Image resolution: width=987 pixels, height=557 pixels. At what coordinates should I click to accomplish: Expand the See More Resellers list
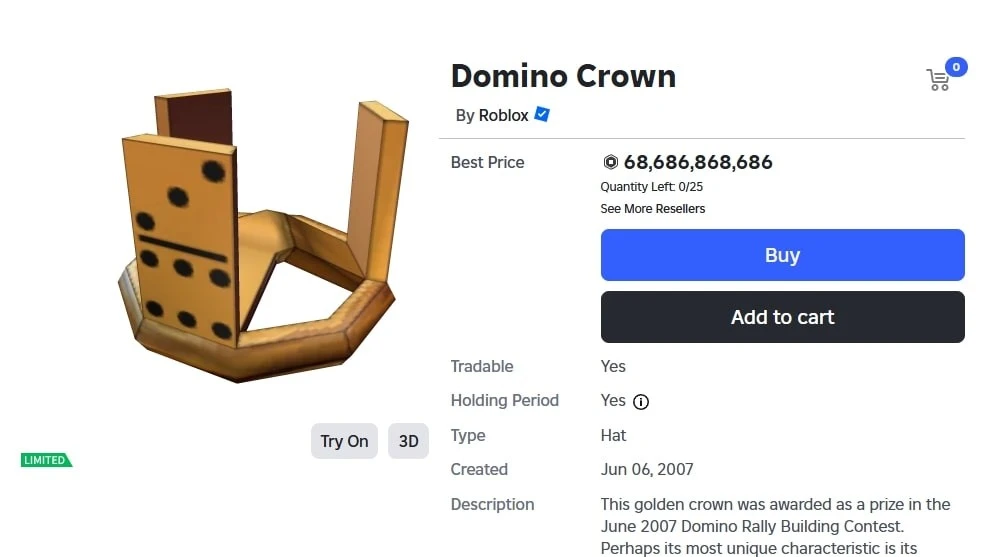point(652,209)
